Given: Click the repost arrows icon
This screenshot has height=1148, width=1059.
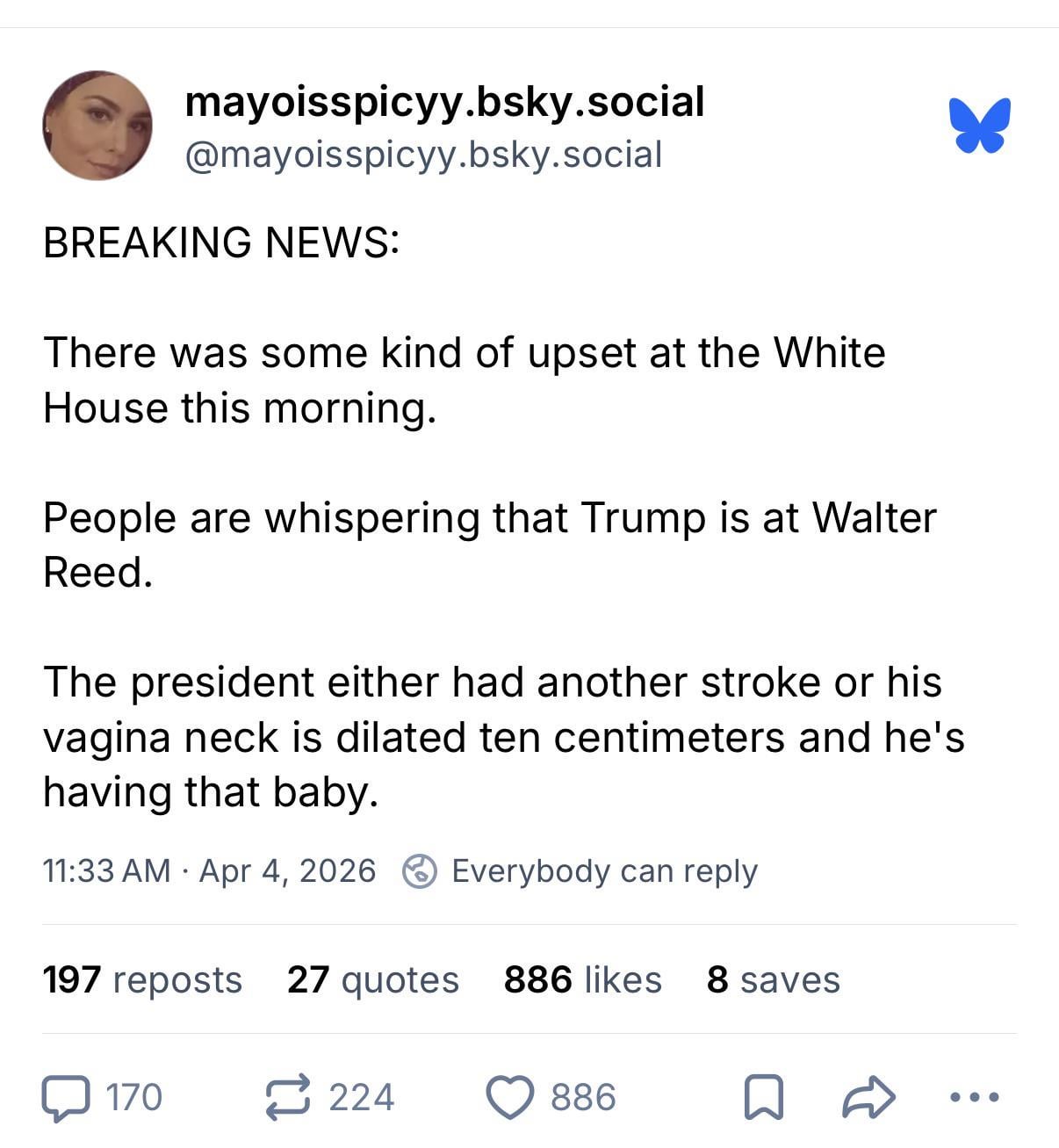Looking at the screenshot, I should coord(289,1097).
